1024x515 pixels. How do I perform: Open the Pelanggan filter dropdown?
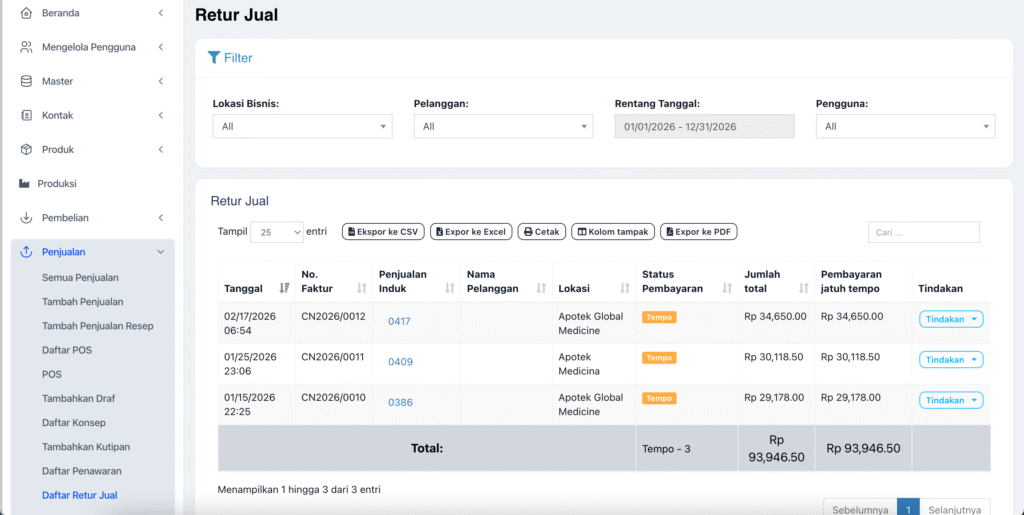(x=503, y=126)
